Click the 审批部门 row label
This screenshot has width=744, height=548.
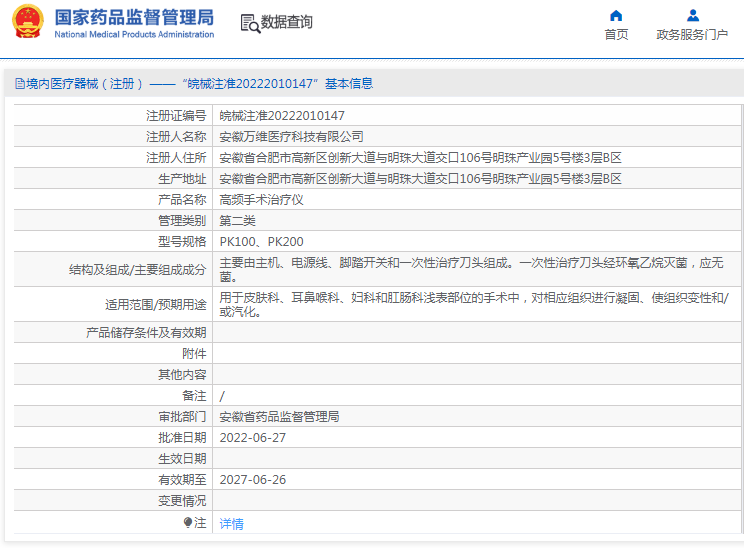[x=182, y=417]
